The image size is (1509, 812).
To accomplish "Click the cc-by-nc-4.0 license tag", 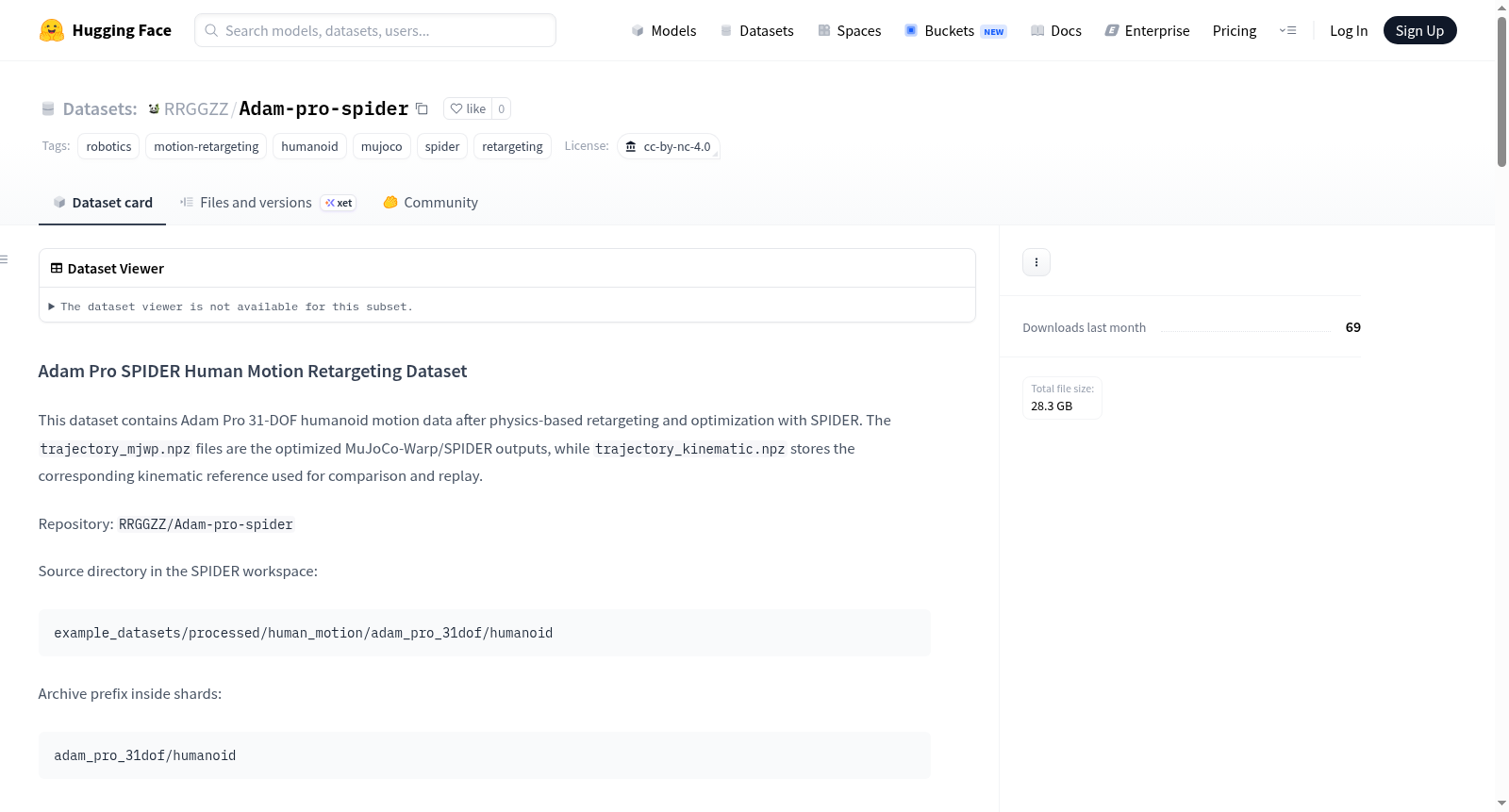I will click(669, 146).
